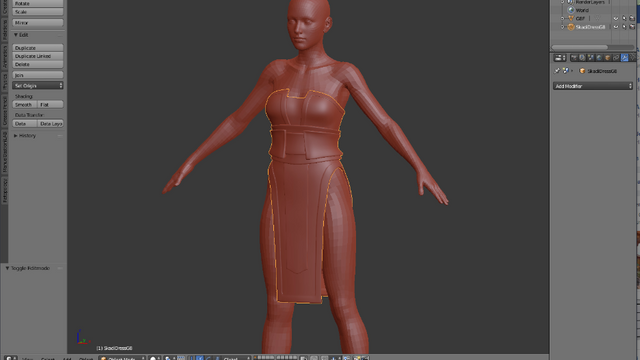The height and width of the screenshot is (360, 640).
Task: Toggle viewport visibility eye for SkadiDressG8
Action: (616, 27)
